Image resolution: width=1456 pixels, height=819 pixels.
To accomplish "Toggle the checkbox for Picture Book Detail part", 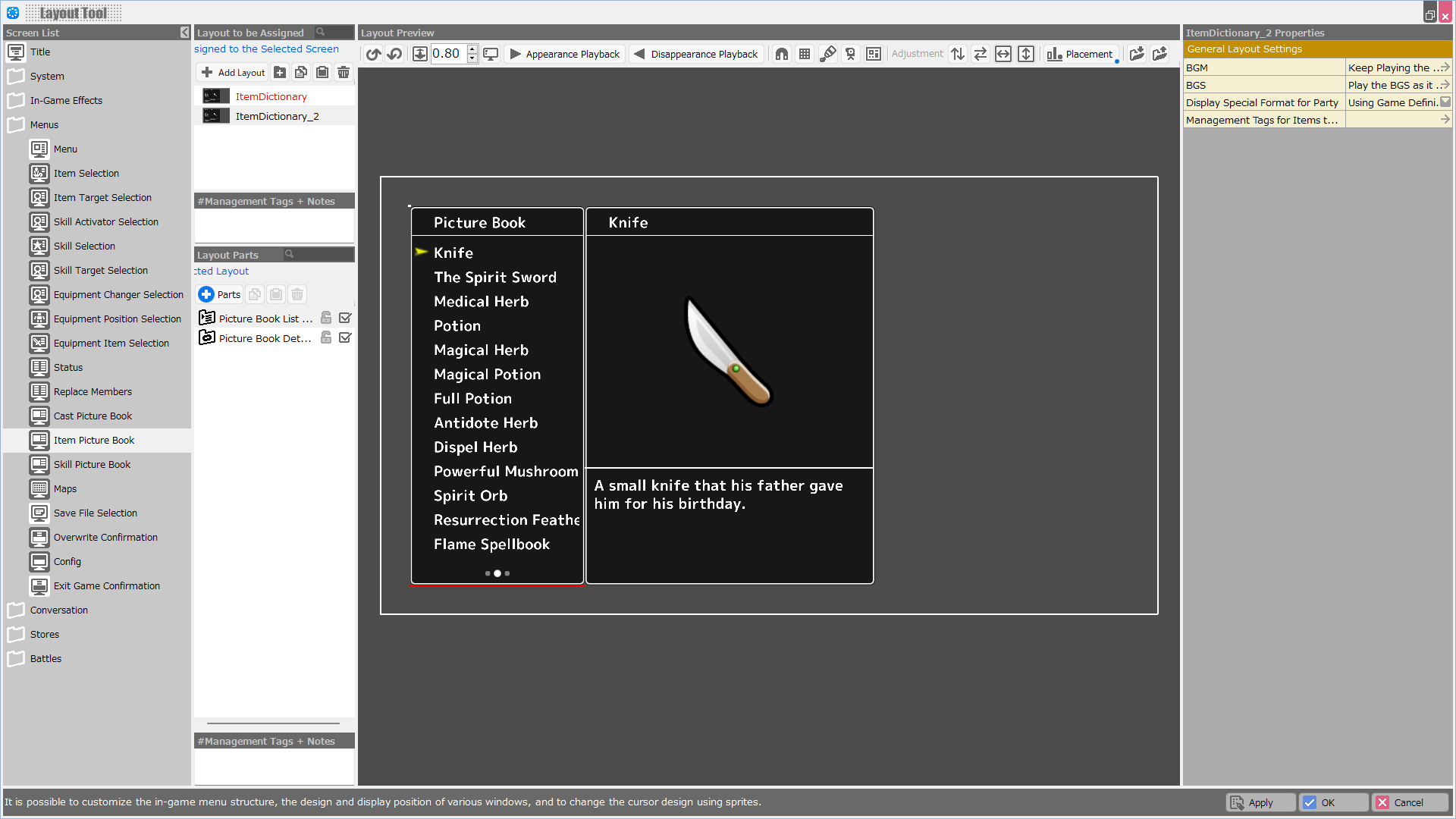I will 345,337.
